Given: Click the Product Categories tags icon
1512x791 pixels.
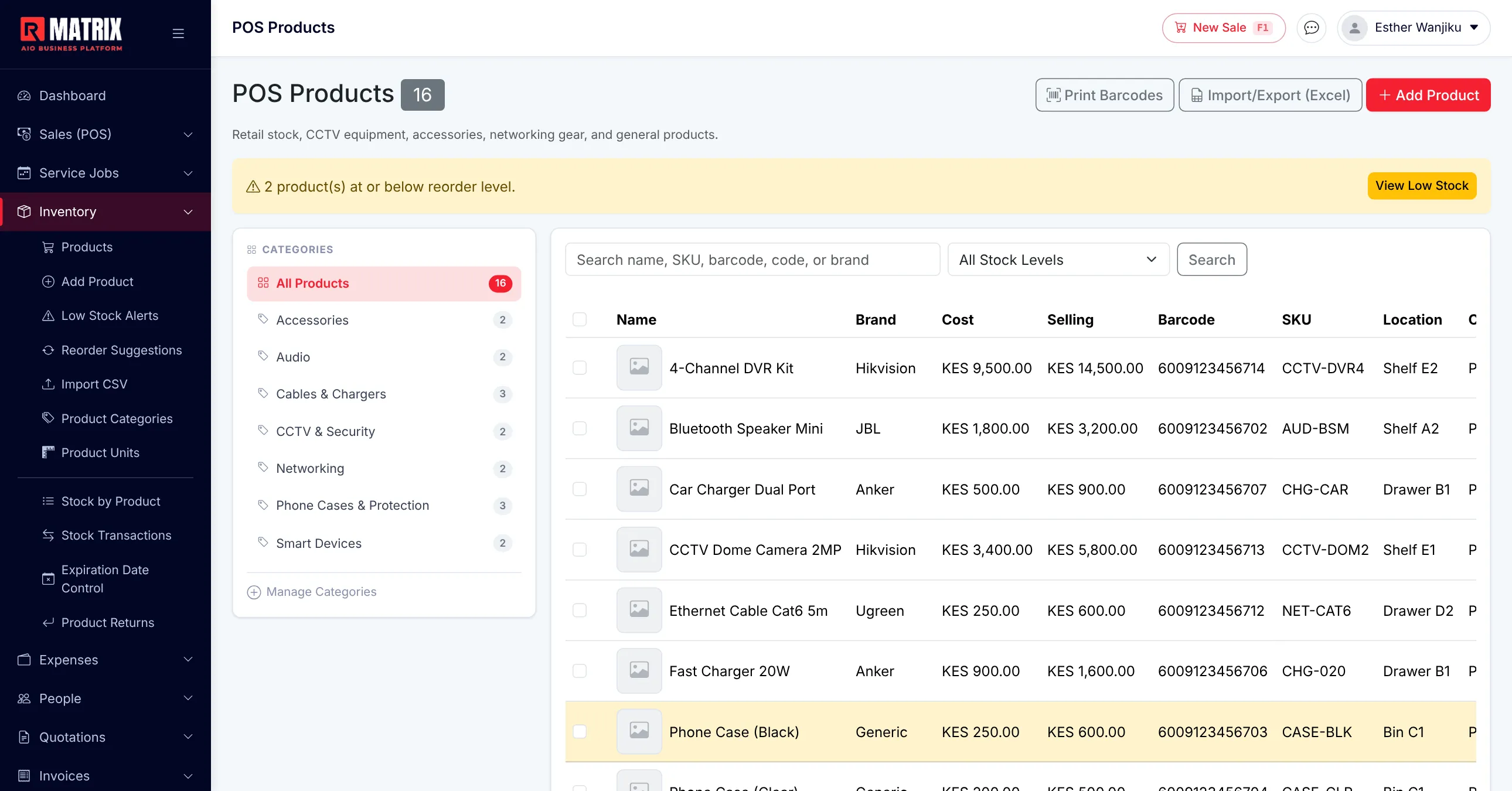Looking at the screenshot, I should point(49,418).
